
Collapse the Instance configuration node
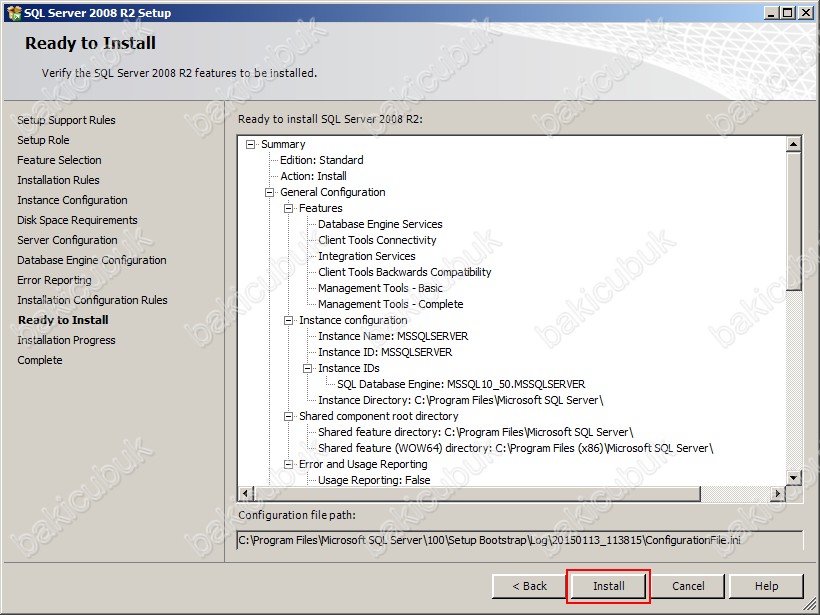click(289, 320)
